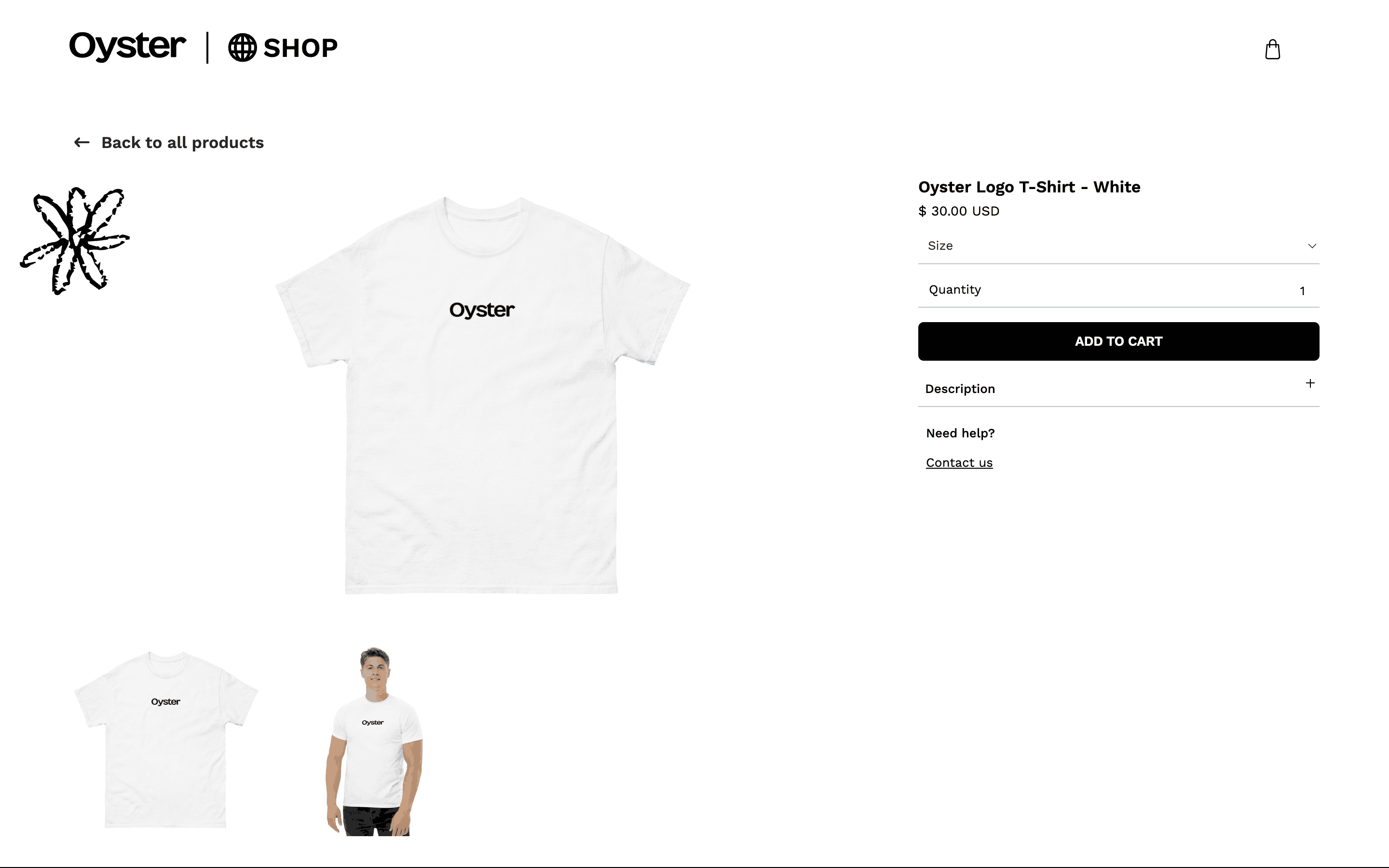Select the flat t-shirt thumbnail

coord(166,739)
